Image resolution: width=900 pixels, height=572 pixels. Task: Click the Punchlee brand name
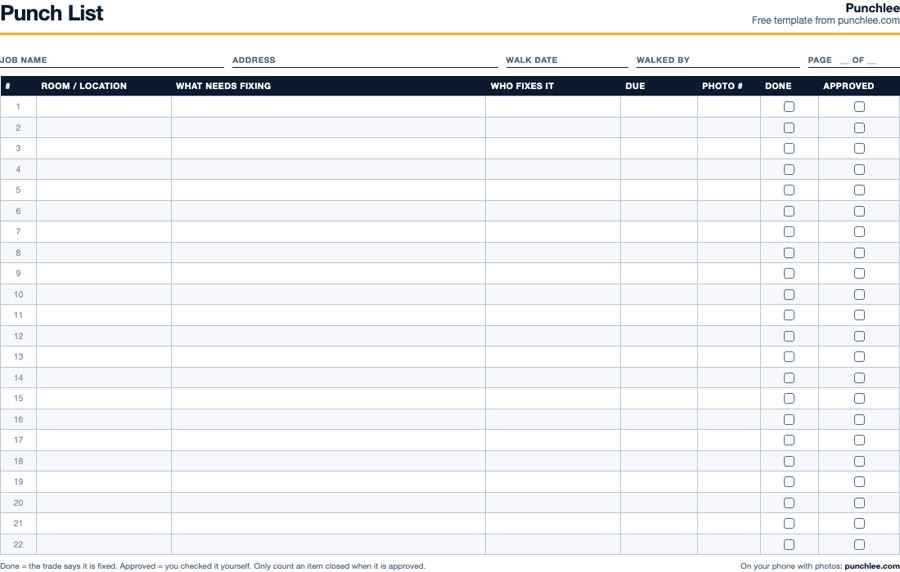click(872, 8)
